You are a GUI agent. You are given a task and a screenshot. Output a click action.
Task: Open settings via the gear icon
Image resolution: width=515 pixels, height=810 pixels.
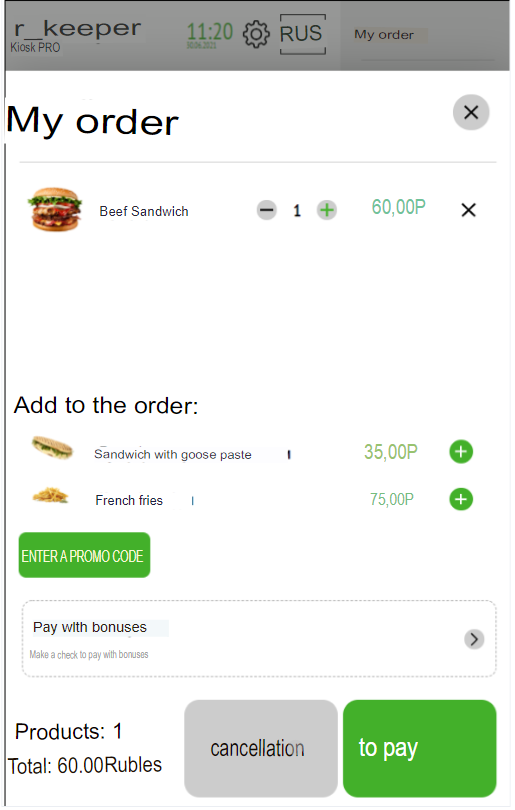click(x=256, y=35)
